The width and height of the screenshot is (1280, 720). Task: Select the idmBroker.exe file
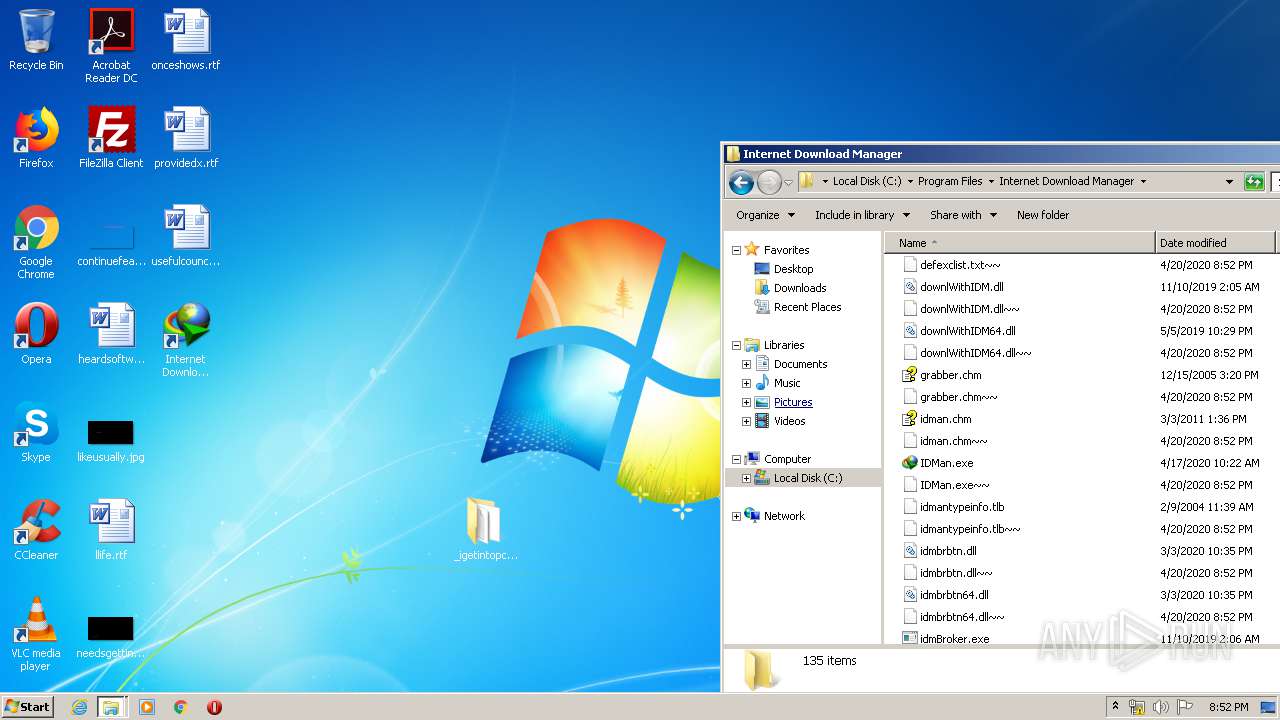[954, 639]
